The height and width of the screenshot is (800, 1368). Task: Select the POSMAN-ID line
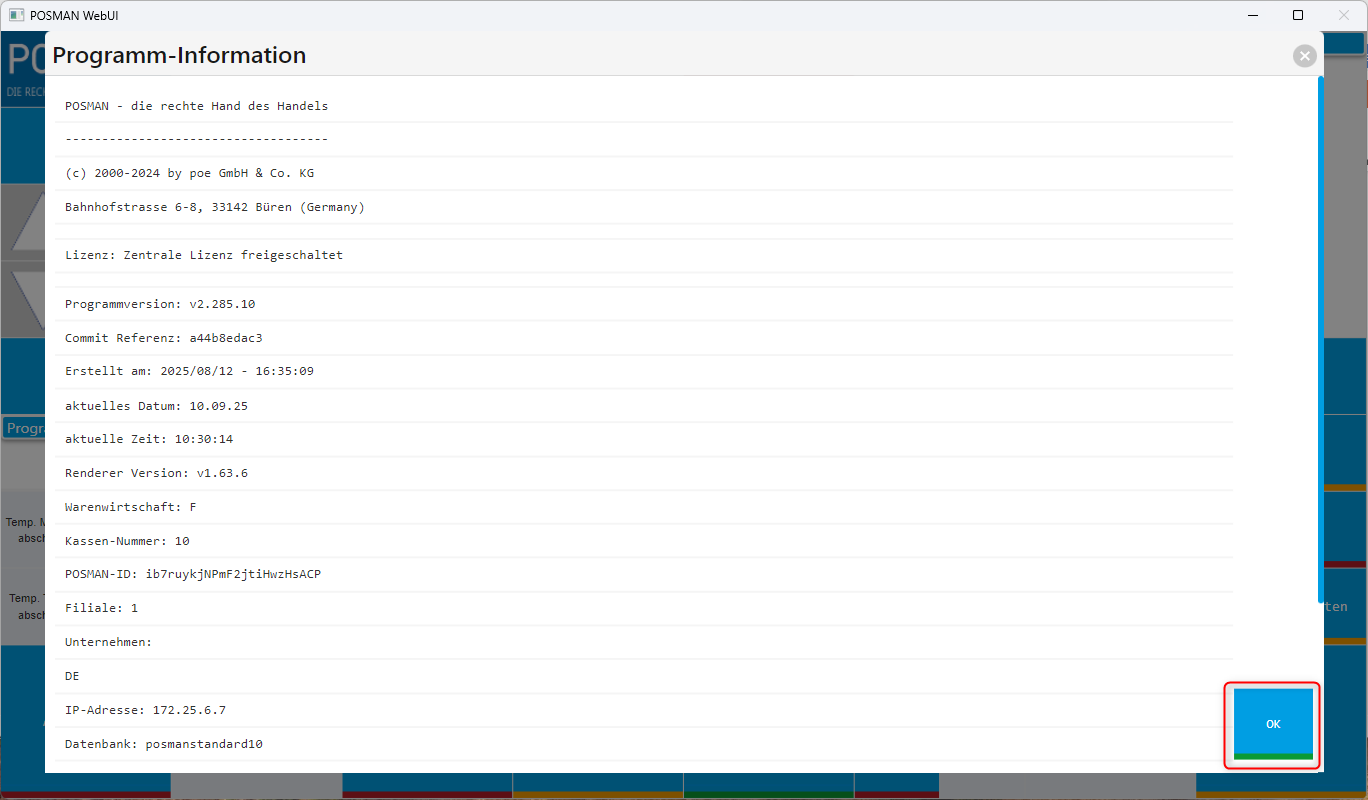(192, 574)
